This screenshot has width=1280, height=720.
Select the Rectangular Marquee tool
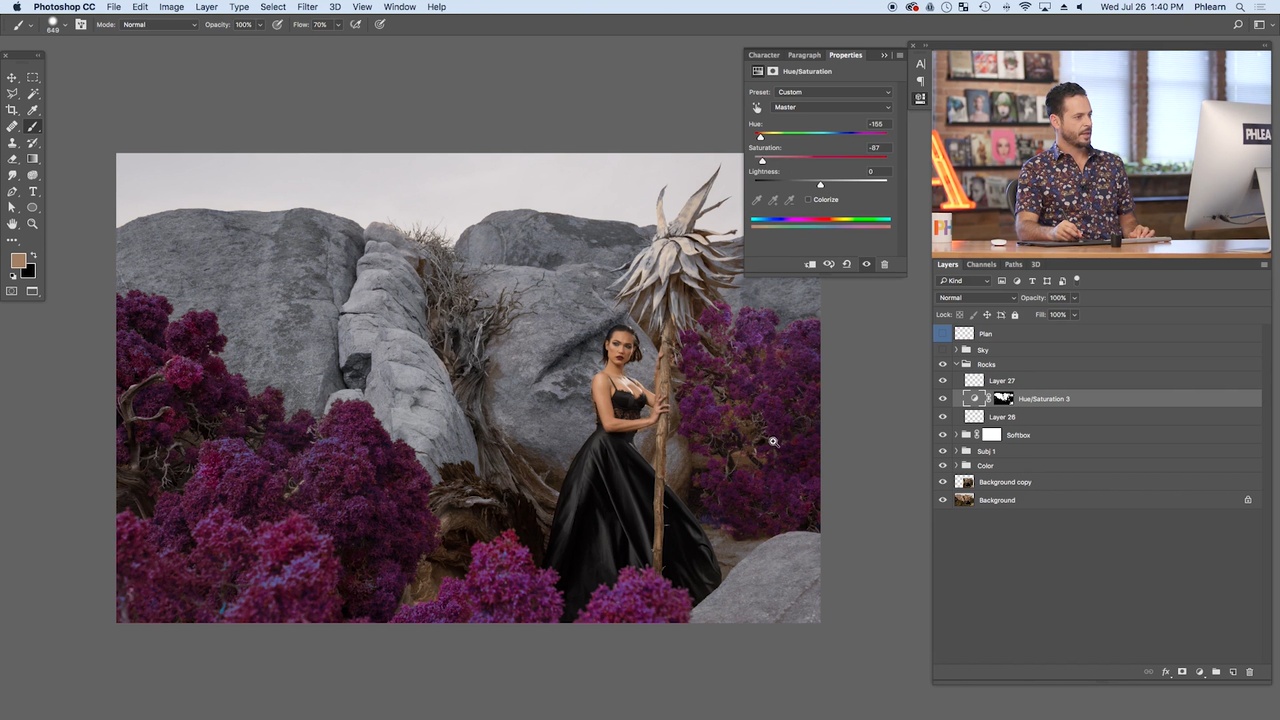click(33, 77)
